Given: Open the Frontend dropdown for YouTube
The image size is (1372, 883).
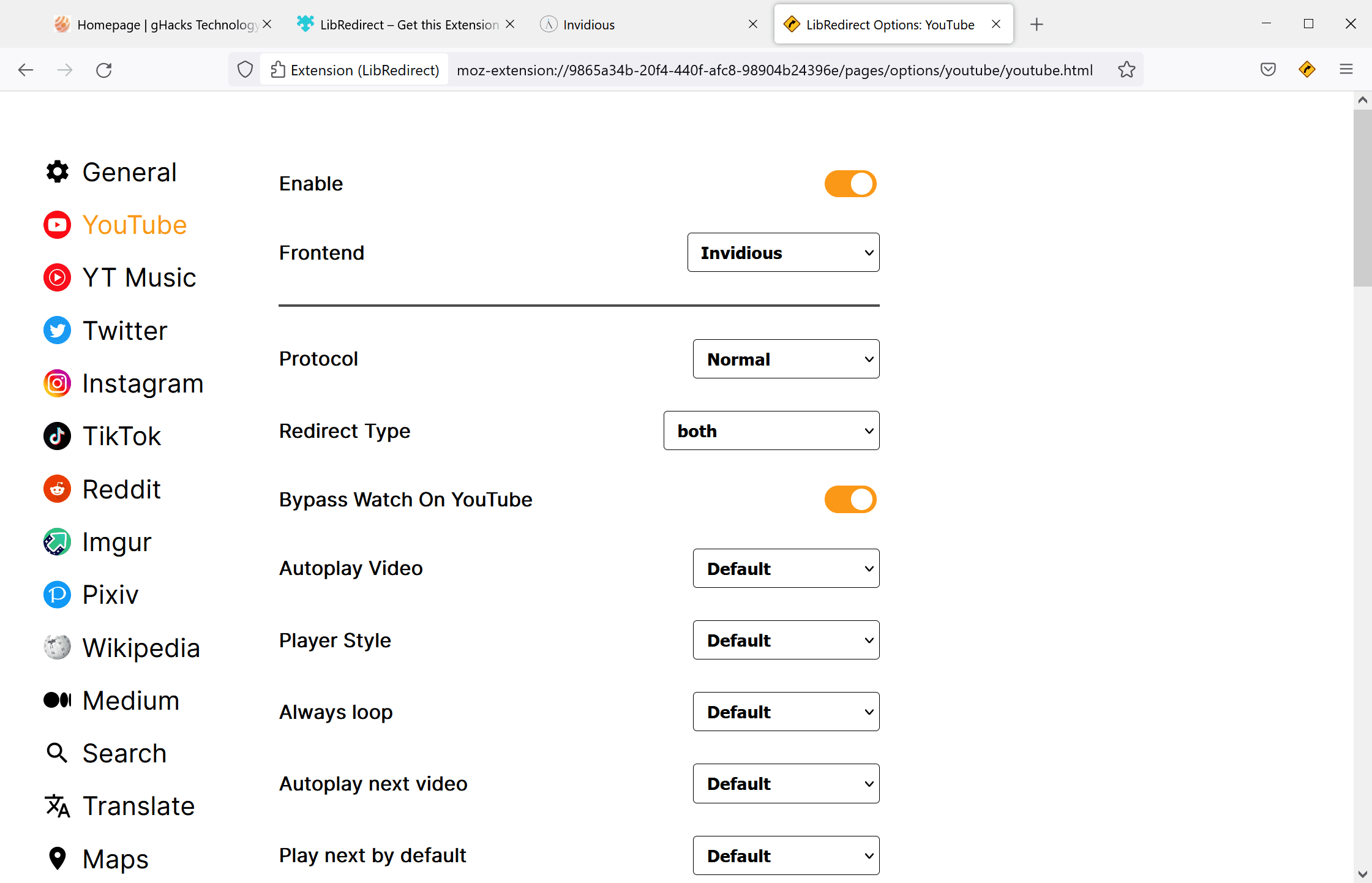Looking at the screenshot, I should tap(782, 253).
